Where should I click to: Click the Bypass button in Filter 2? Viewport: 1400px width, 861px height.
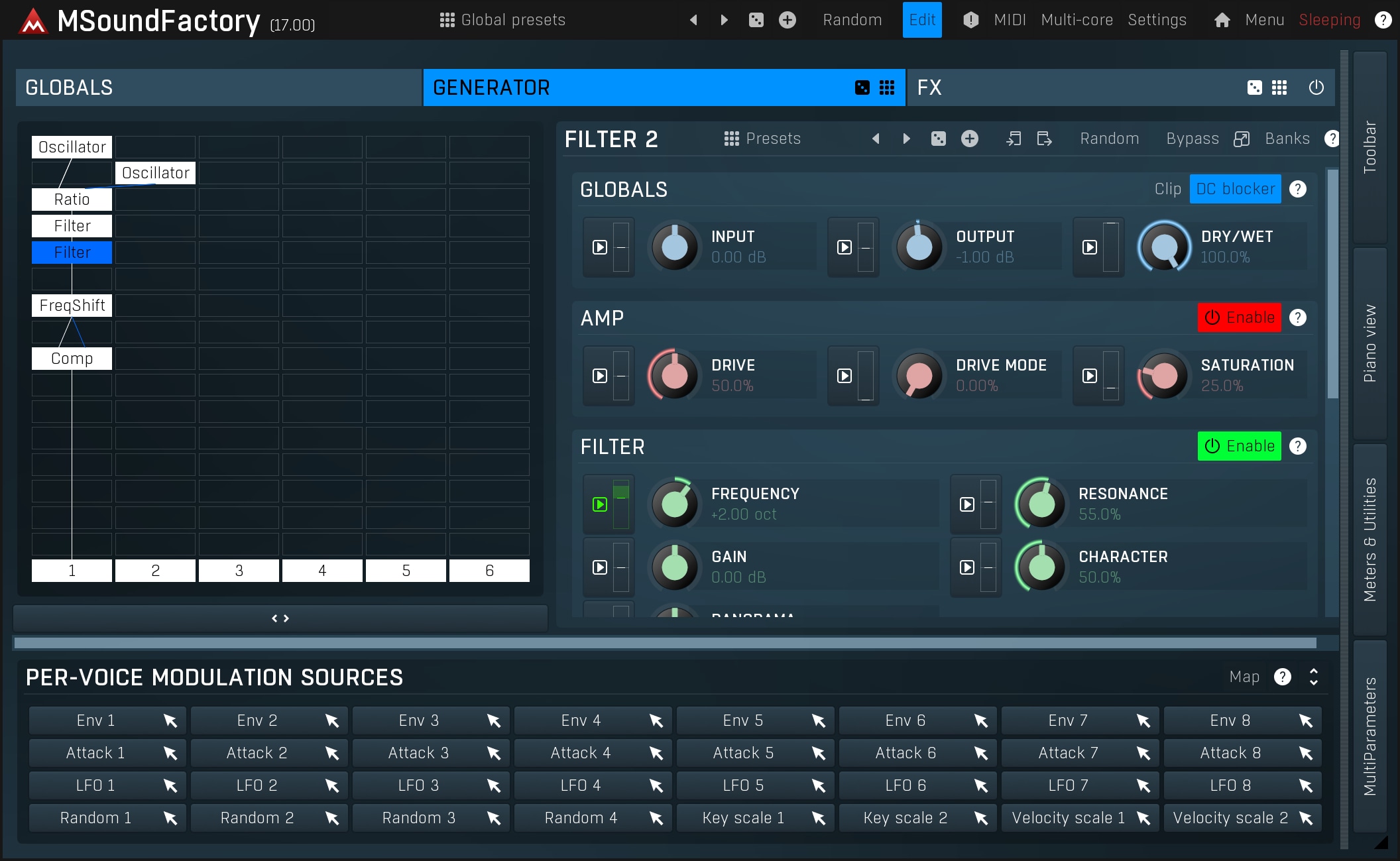pyautogui.click(x=1192, y=139)
